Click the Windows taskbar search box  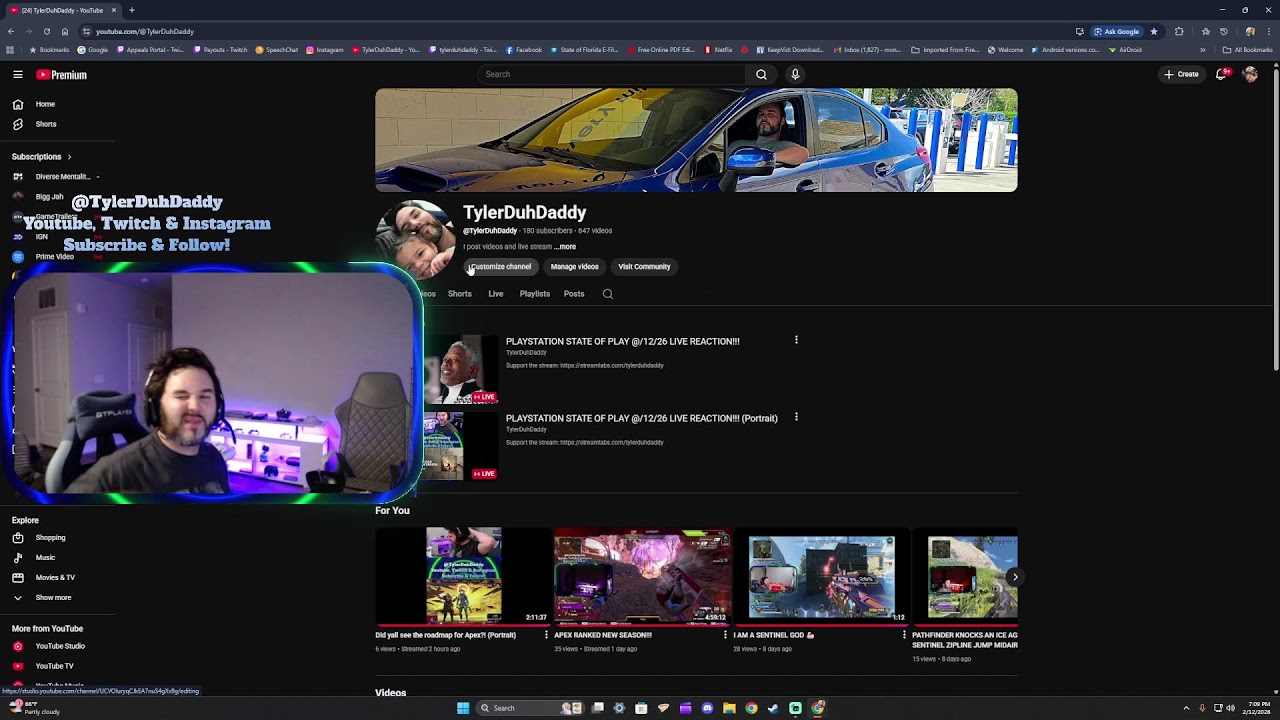click(530, 708)
